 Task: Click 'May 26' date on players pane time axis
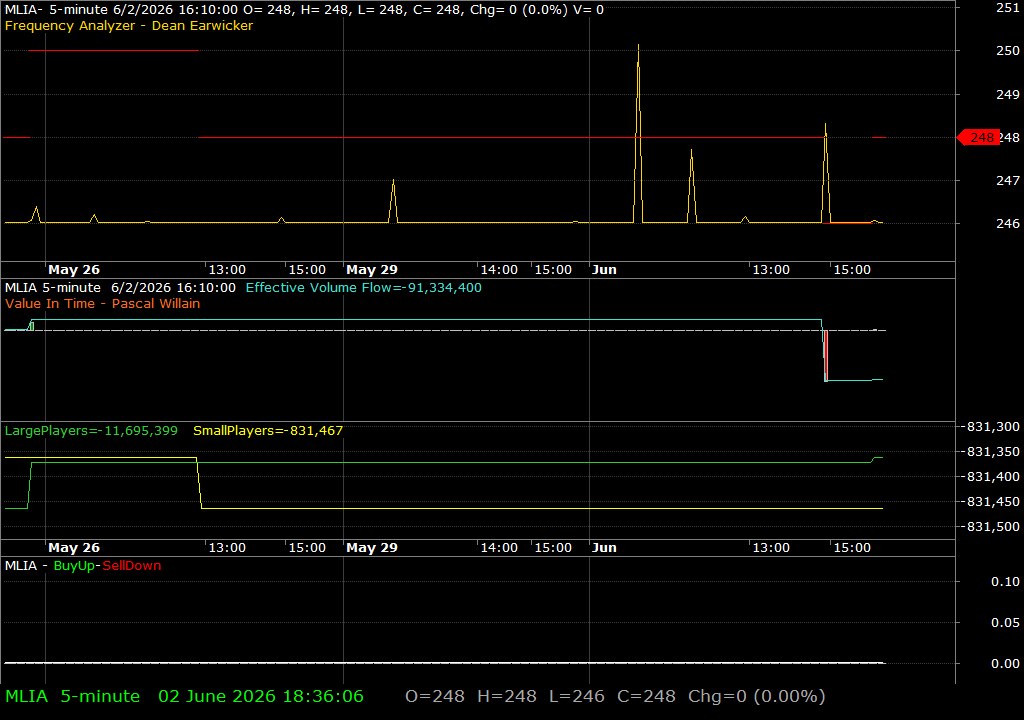74,548
